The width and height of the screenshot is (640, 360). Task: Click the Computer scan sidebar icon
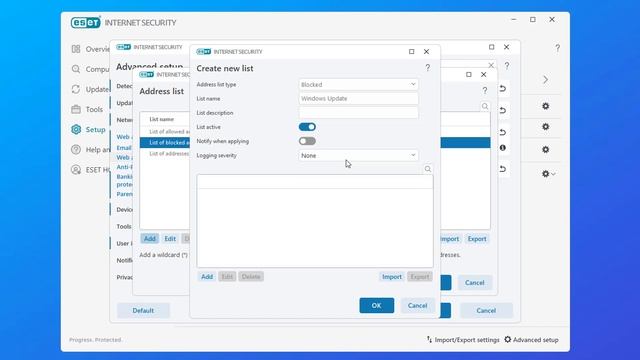pos(76,69)
